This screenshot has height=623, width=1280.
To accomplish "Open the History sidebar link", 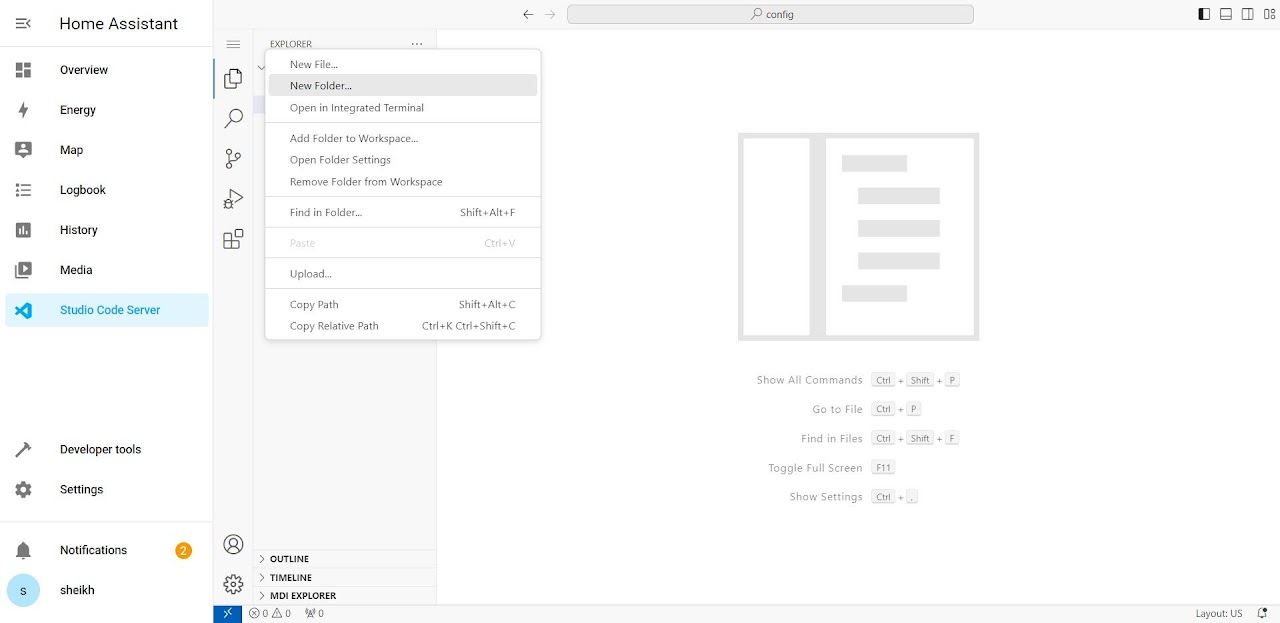I will (x=107, y=230).
